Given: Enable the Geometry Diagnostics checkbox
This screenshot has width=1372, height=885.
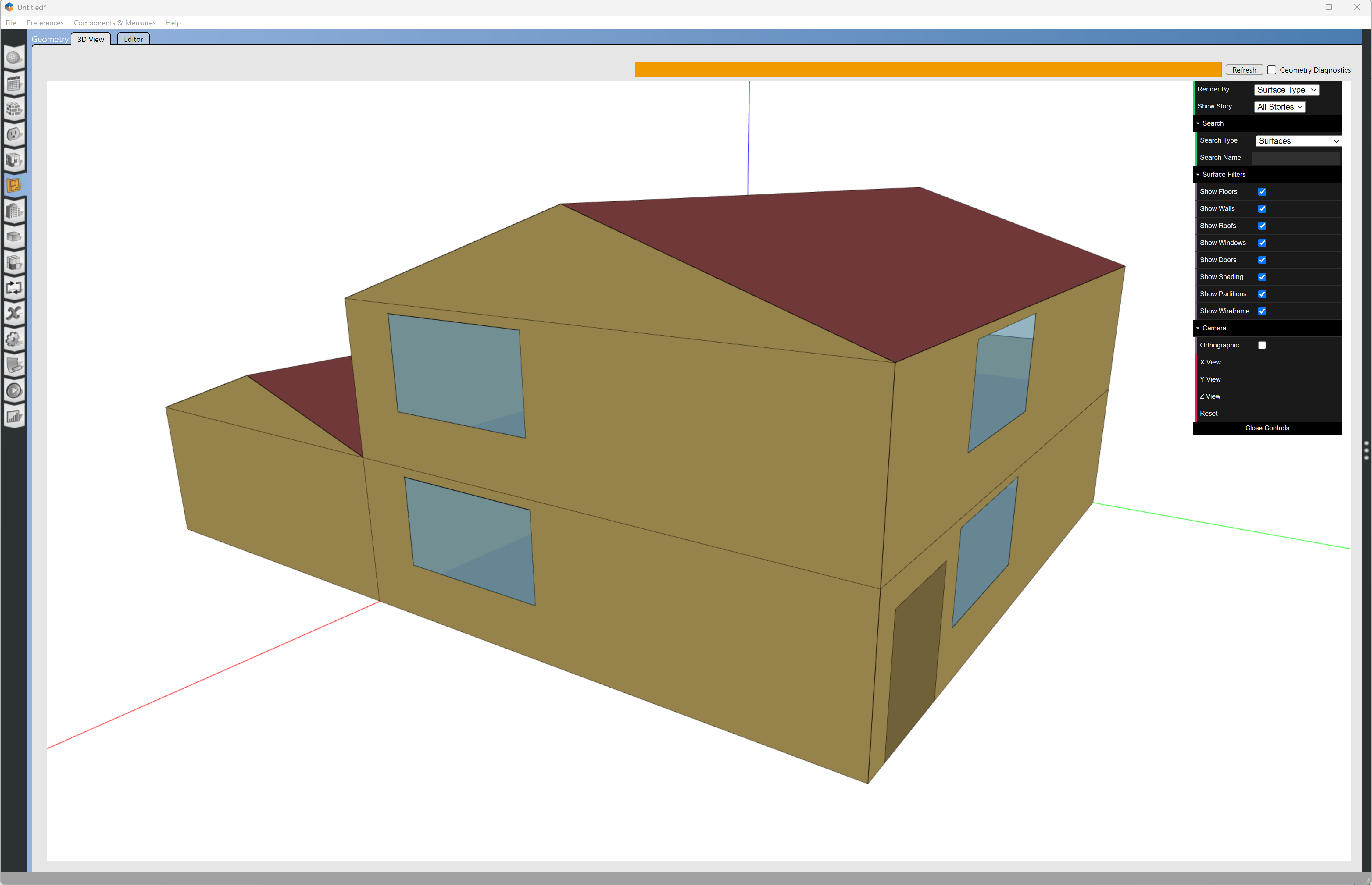Looking at the screenshot, I should (1271, 69).
